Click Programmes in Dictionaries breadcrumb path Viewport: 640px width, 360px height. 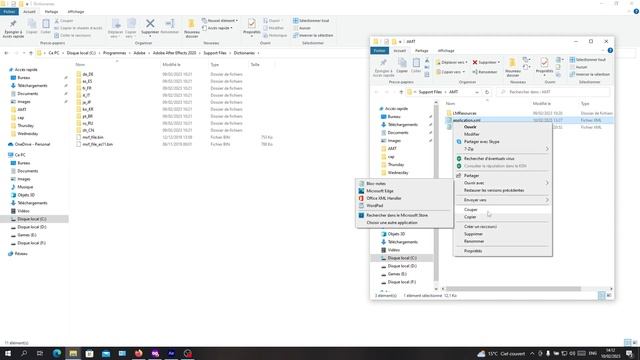point(114,53)
